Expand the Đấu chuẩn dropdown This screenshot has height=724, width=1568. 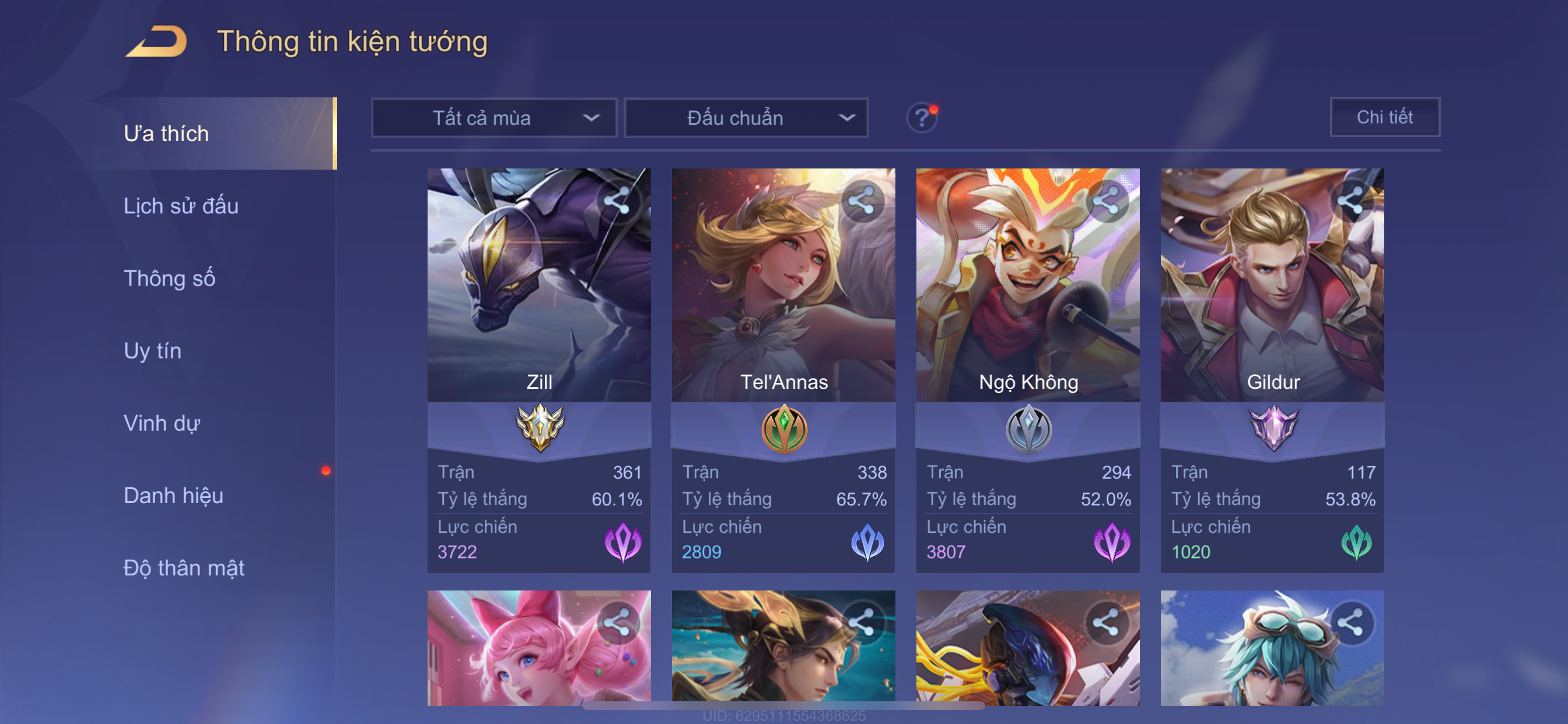[x=746, y=117]
